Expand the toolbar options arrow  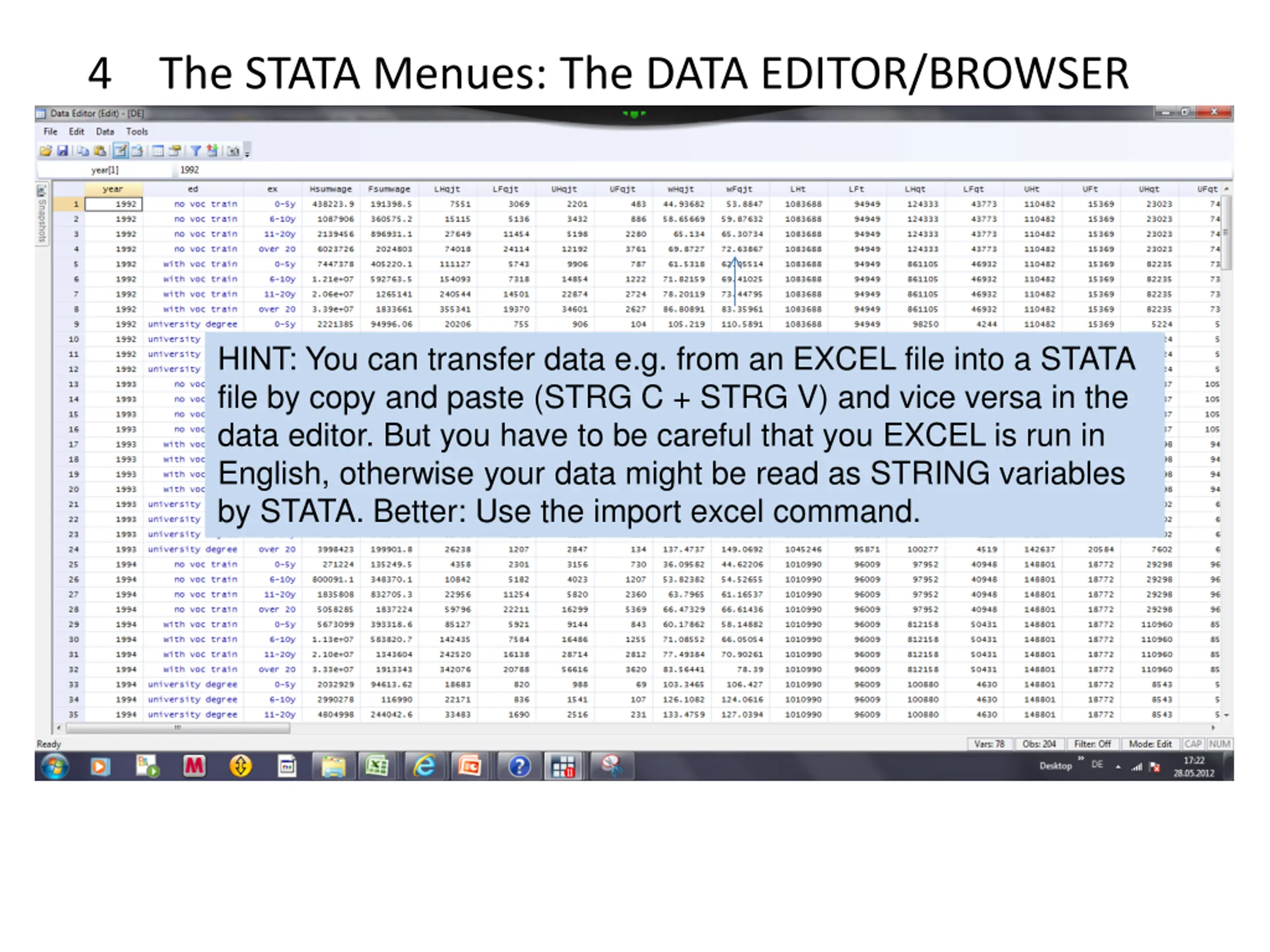[248, 153]
